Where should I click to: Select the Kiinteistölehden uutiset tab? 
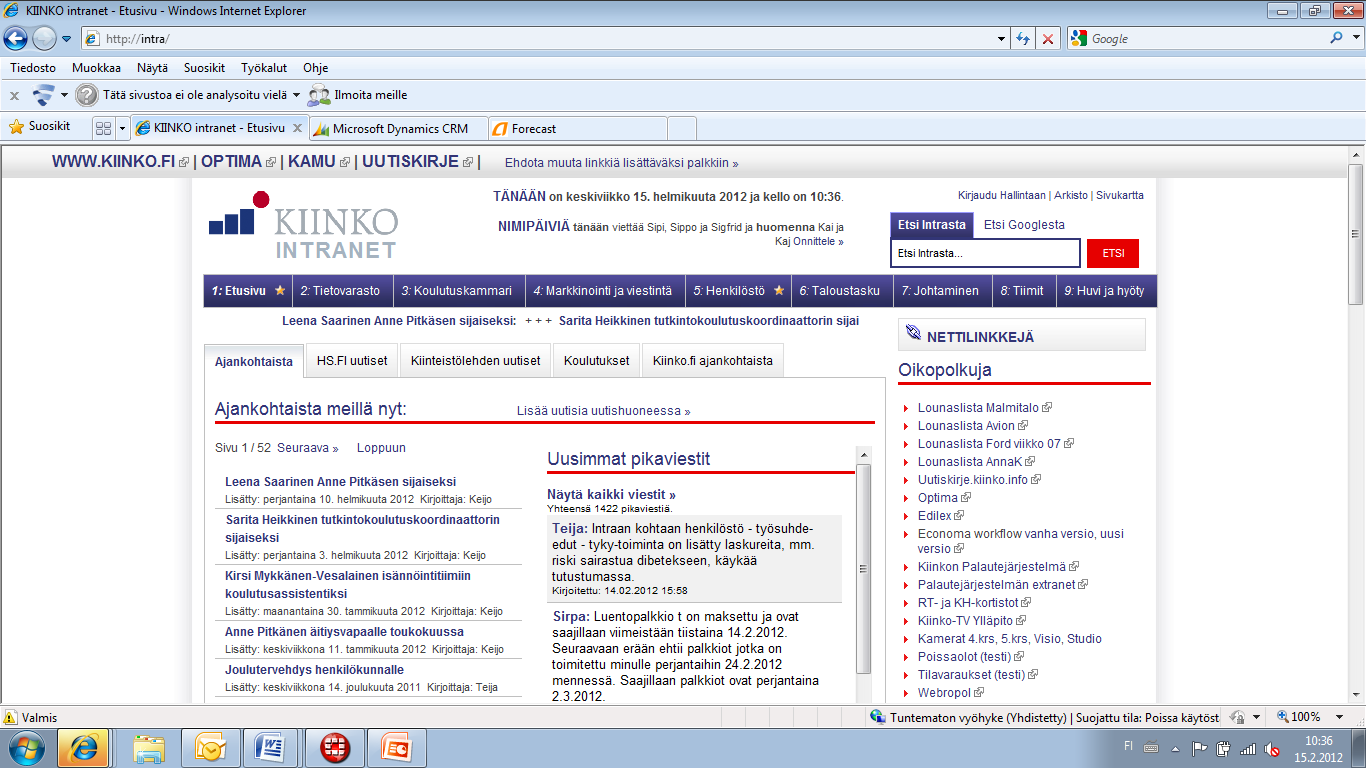(475, 361)
